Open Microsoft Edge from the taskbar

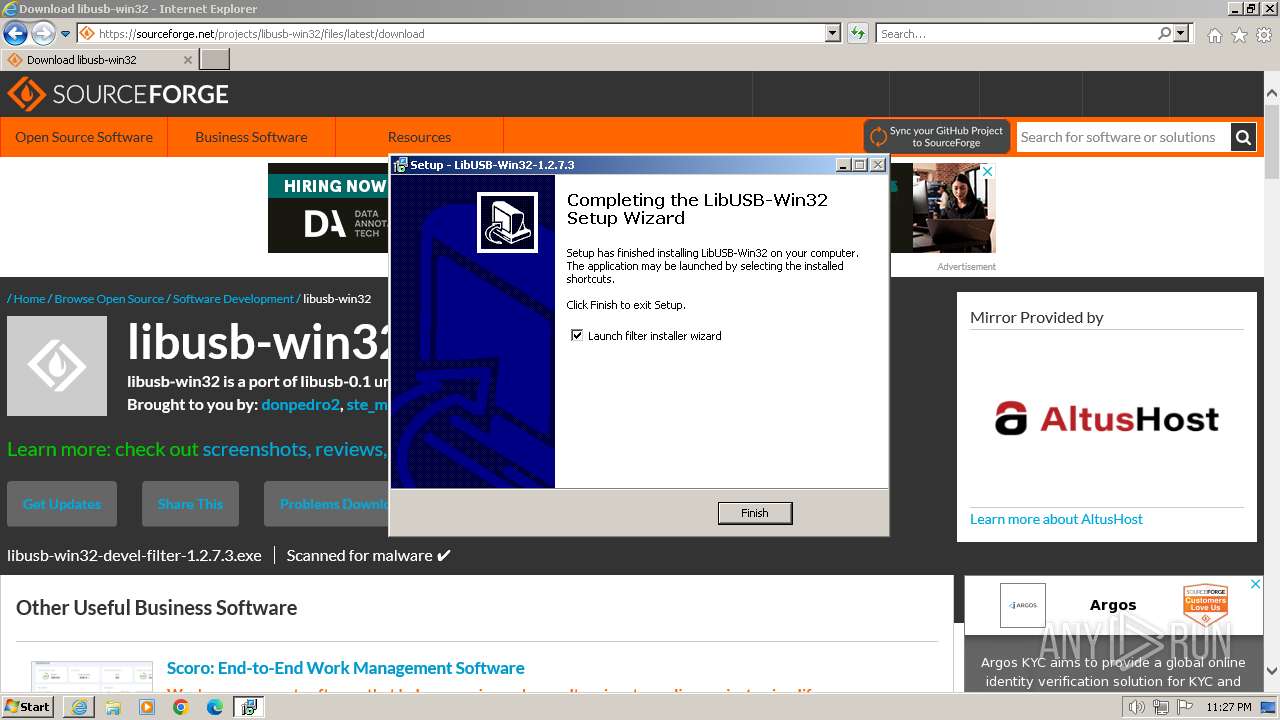pos(215,707)
